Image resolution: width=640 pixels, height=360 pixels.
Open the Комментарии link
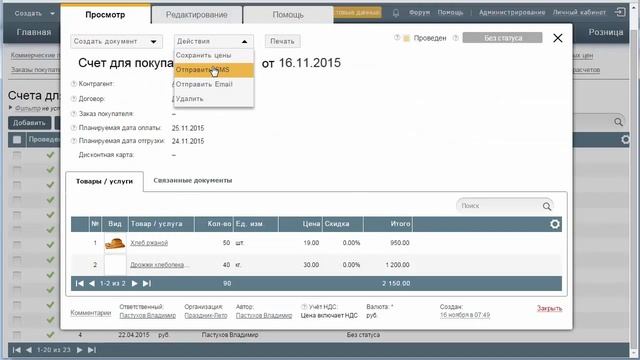pos(91,313)
